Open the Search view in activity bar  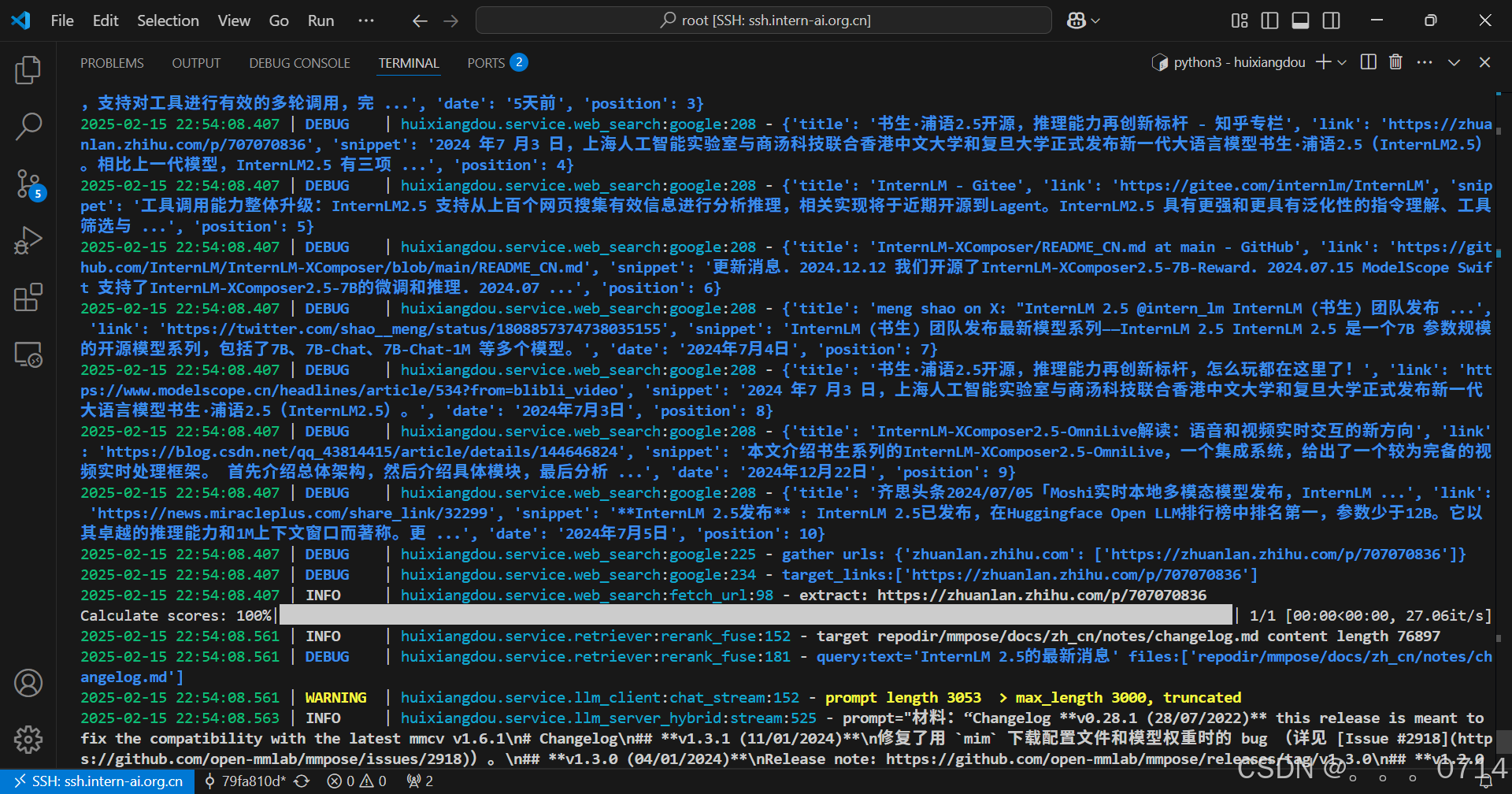point(28,126)
